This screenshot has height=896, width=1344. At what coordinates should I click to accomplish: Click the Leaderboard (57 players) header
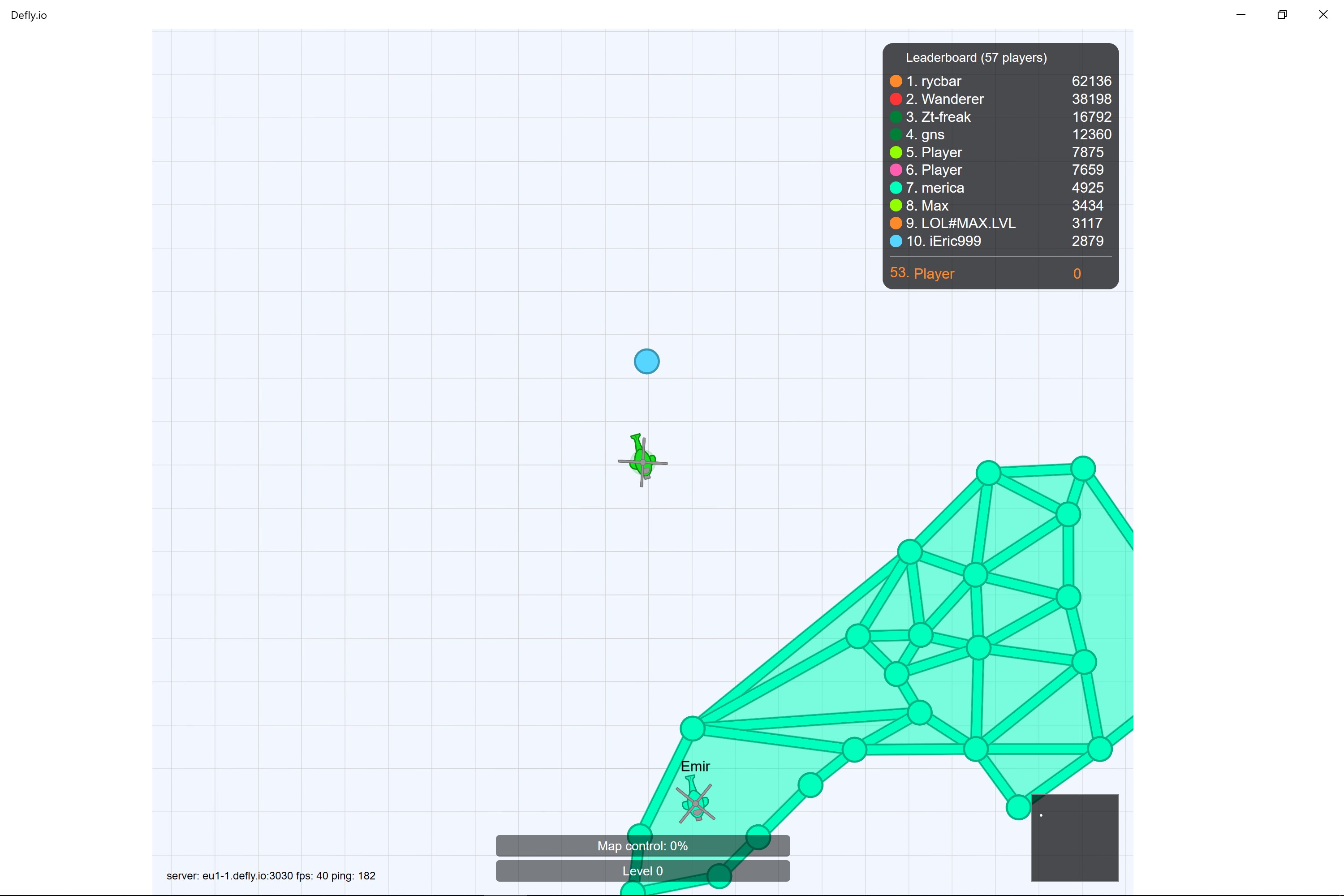[x=976, y=58]
